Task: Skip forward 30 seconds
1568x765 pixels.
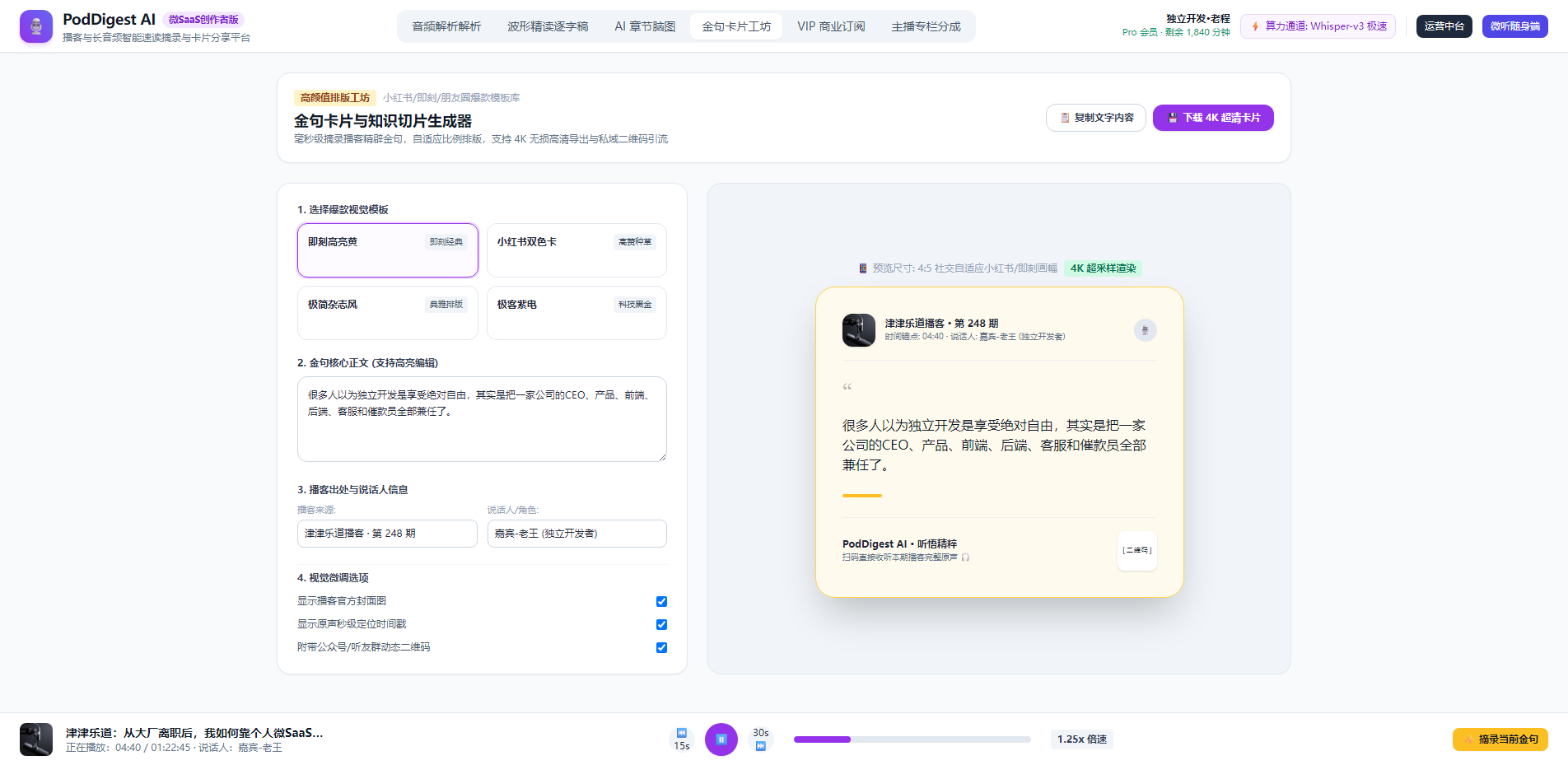Action: (x=761, y=739)
